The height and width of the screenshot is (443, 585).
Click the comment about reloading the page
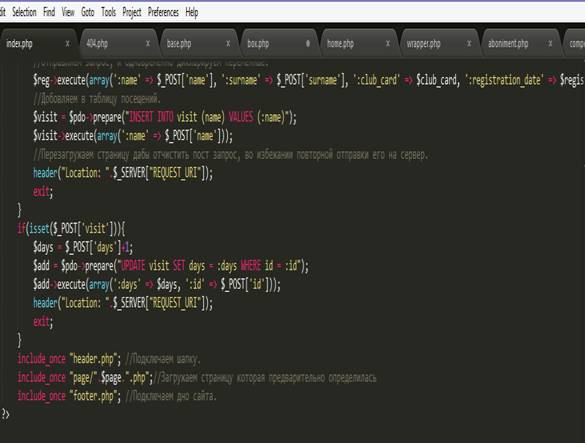coord(231,155)
